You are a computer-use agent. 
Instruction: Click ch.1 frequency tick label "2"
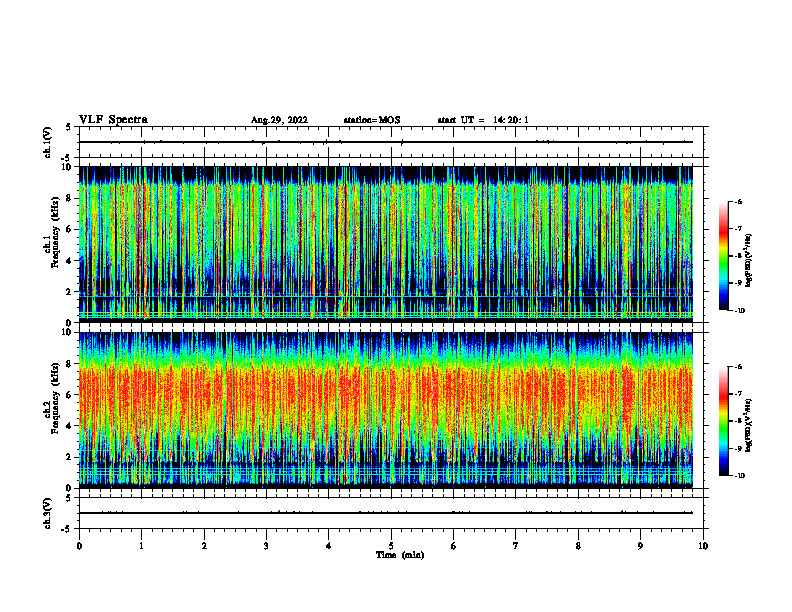pos(70,292)
